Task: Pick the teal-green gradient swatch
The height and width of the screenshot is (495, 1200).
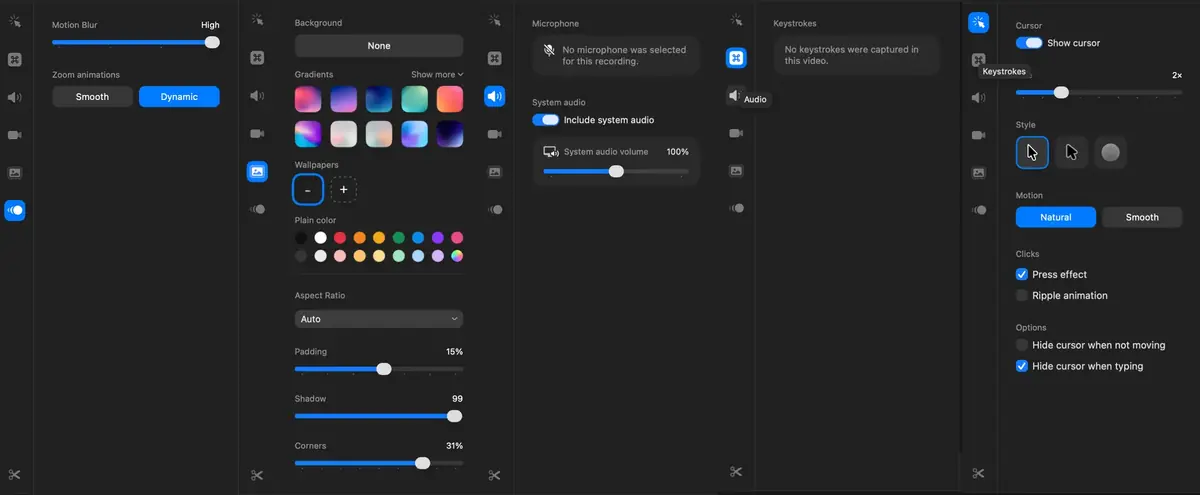Action: pyautogui.click(x=414, y=99)
